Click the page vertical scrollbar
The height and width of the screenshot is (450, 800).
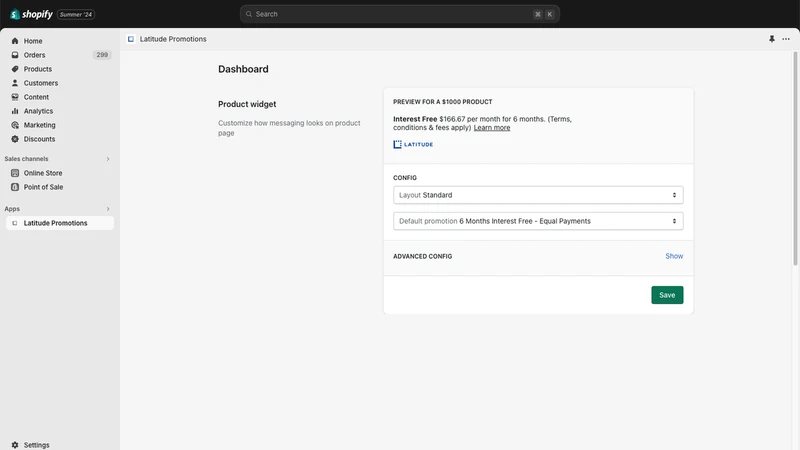tap(795, 158)
